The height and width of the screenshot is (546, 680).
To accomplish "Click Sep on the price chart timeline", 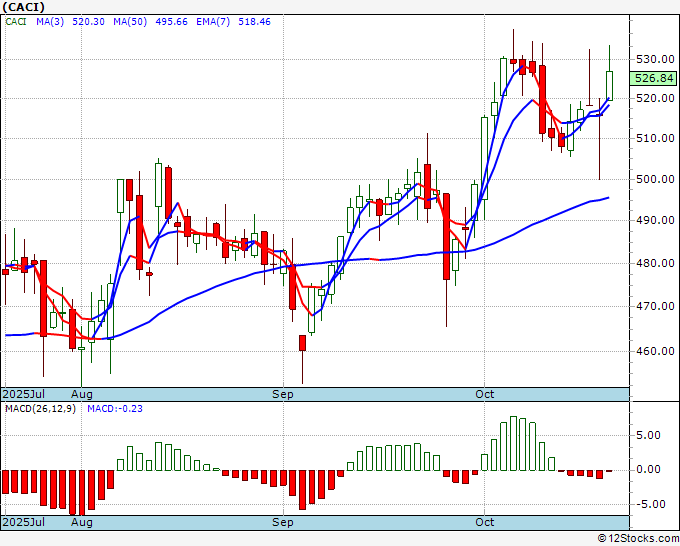I will [283, 394].
